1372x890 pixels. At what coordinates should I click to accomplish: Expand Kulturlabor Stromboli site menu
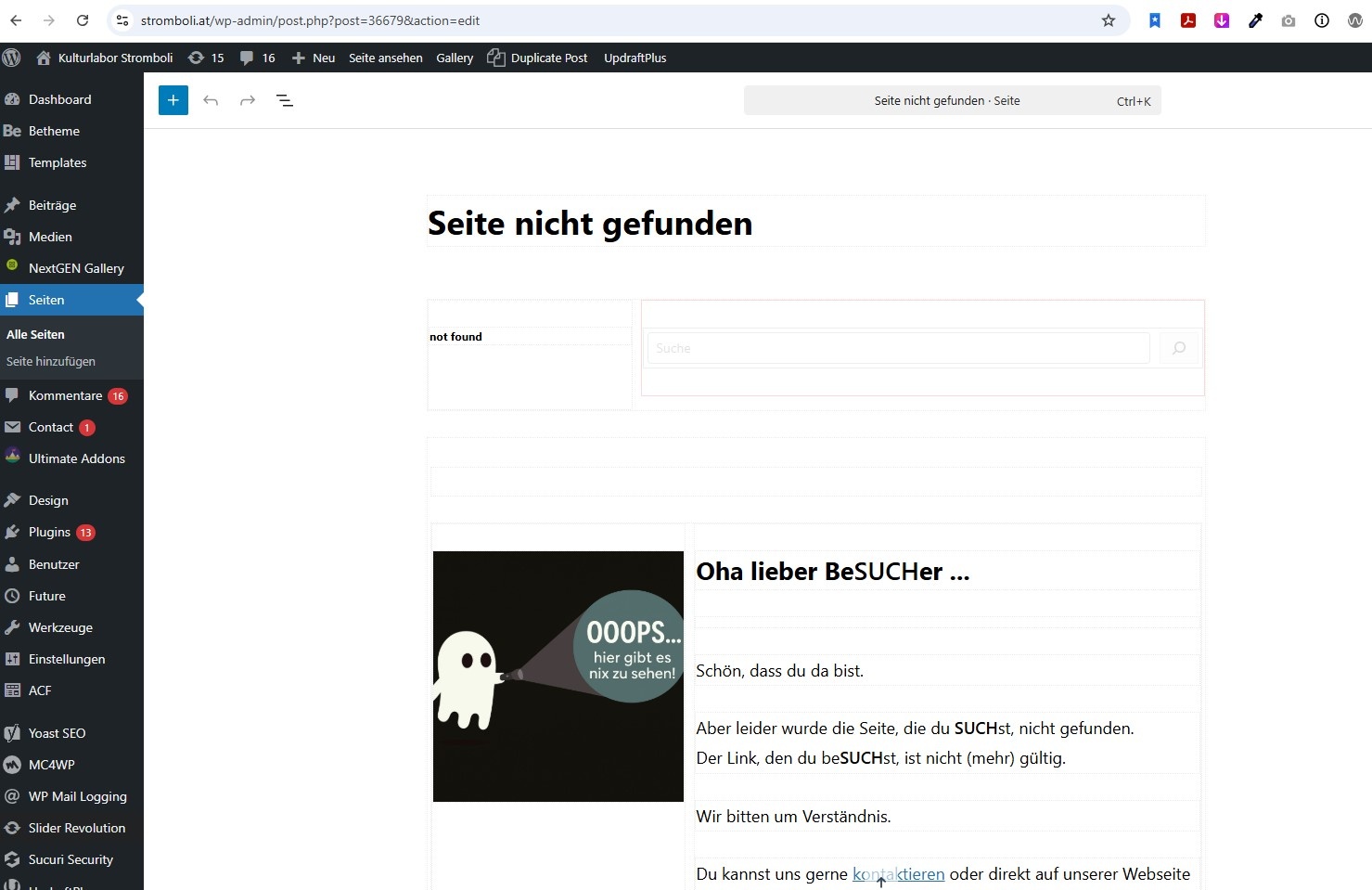[x=105, y=58]
